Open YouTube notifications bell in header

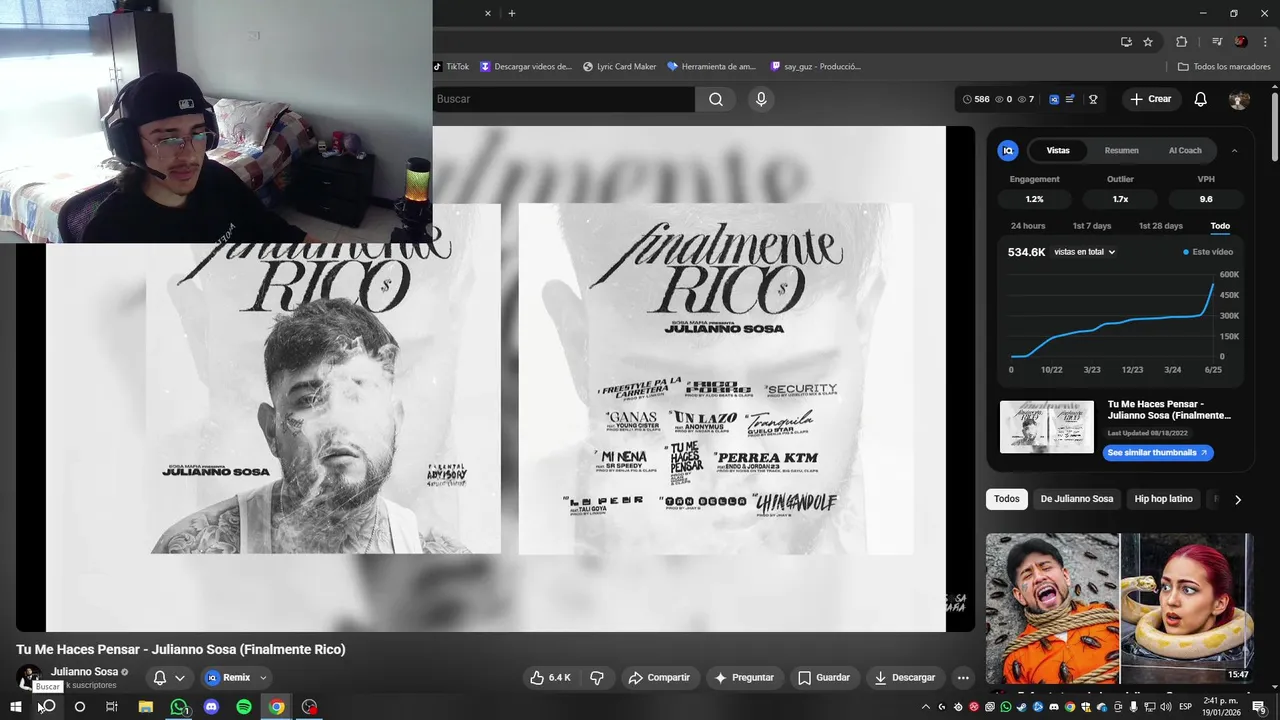click(x=1201, y=99)
